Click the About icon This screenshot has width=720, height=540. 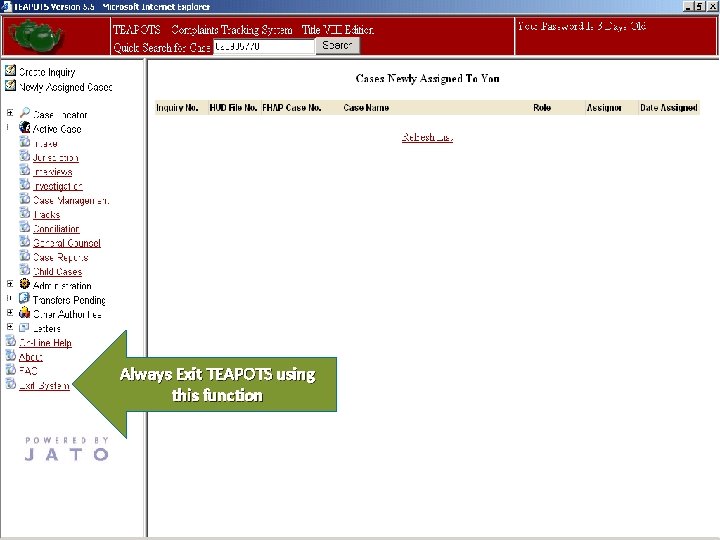point(11,355)
